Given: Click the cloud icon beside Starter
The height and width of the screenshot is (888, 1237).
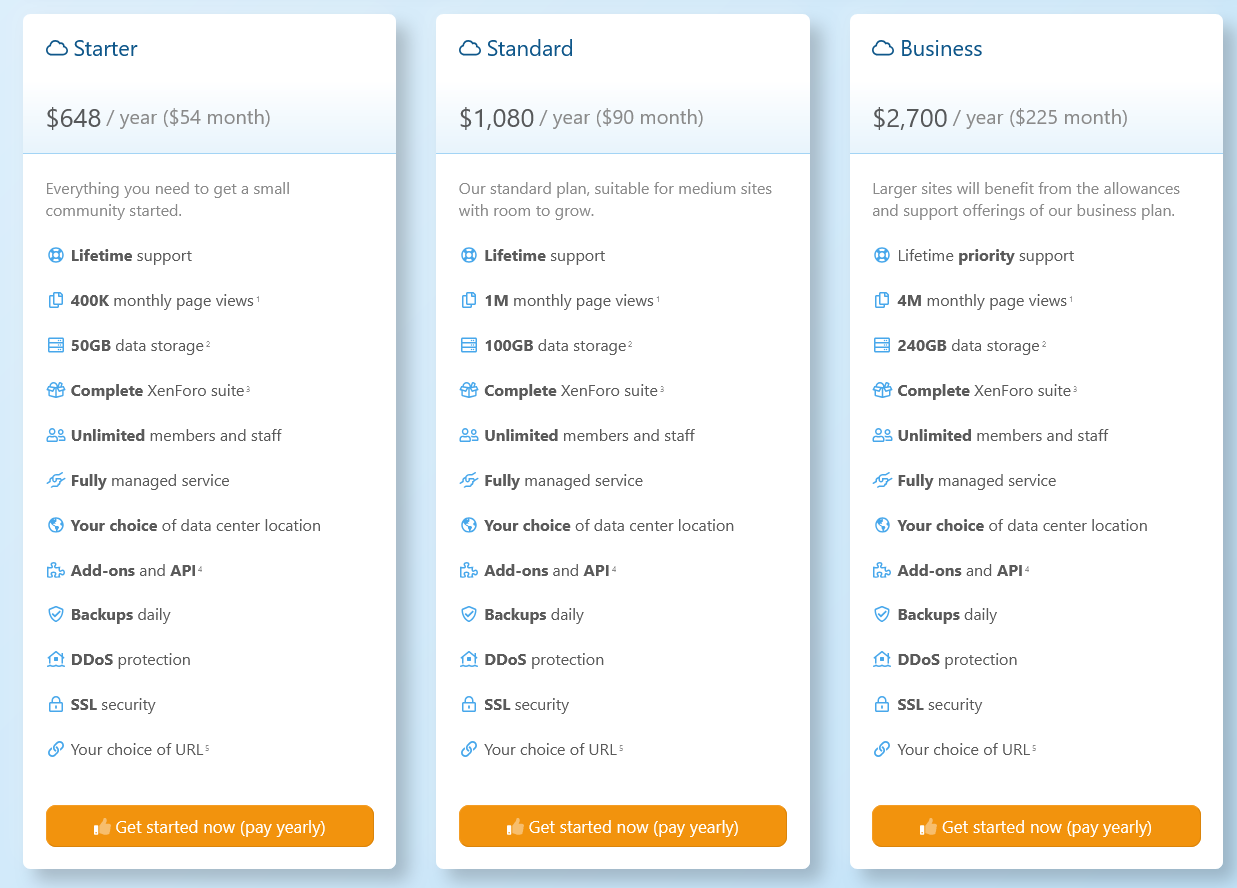Looking at the screenshot, I should [57, 48].
